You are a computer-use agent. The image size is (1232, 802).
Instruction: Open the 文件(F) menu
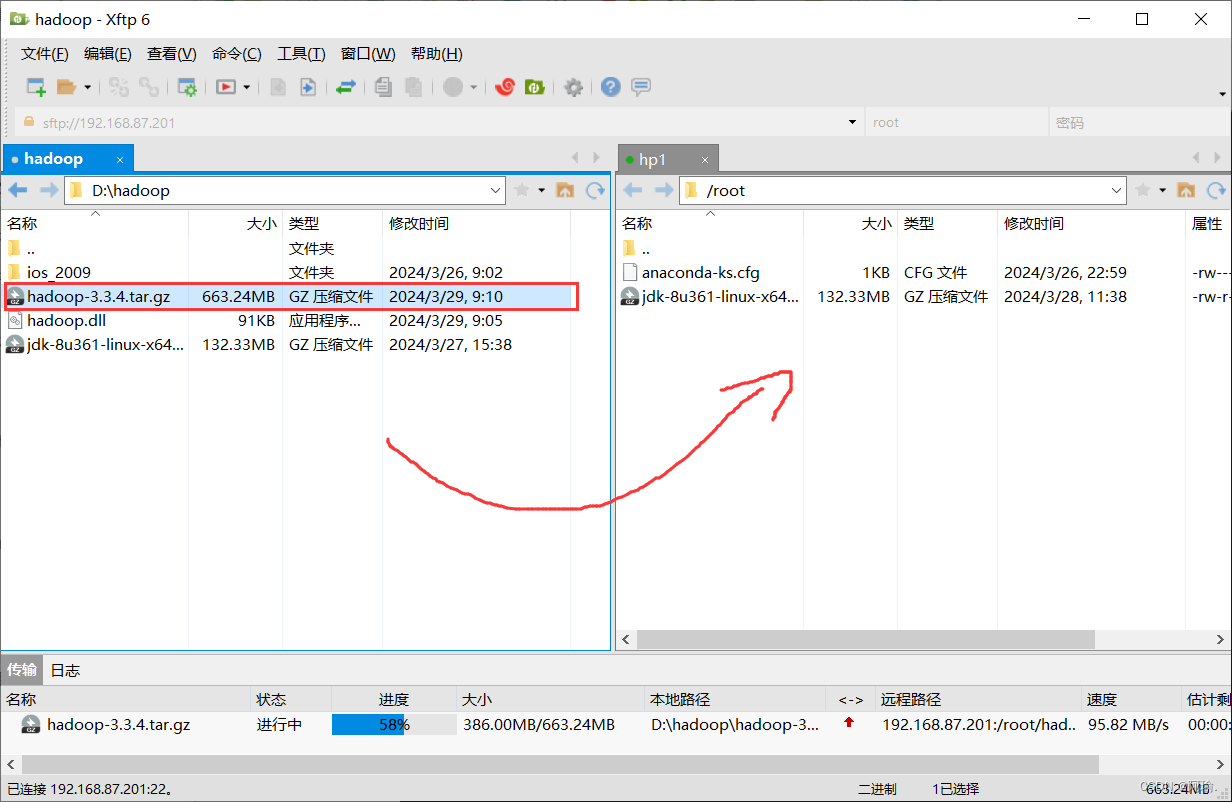[x=45, y=54]
